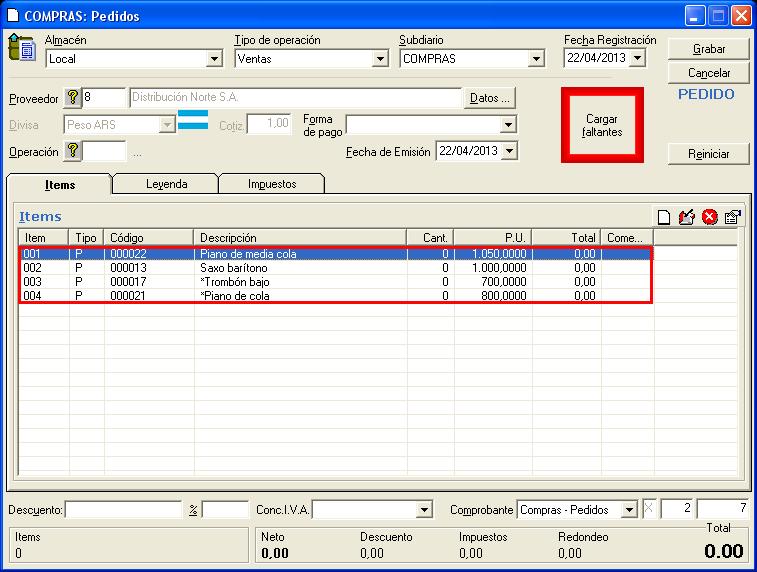The height and width of the screenshot is (572, 757).
Task: Switch to the Leyenda tab
Action: coord(166,184)
